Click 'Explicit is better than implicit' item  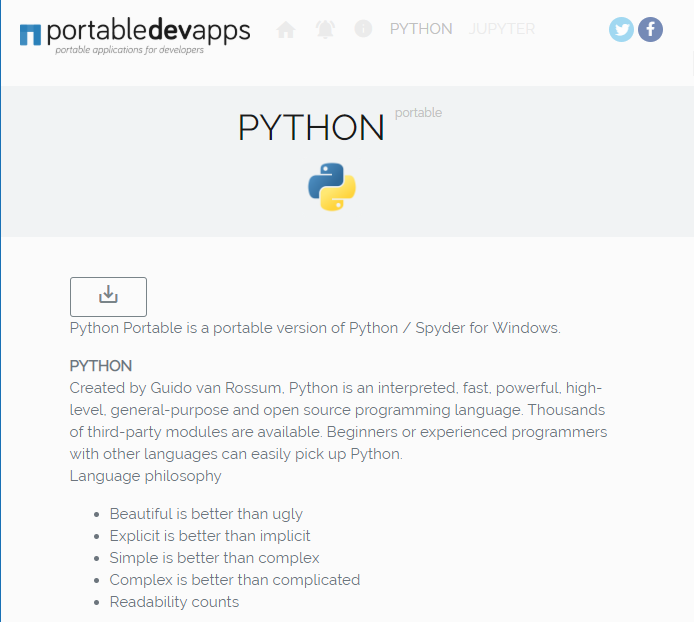(x=210, y=536)
